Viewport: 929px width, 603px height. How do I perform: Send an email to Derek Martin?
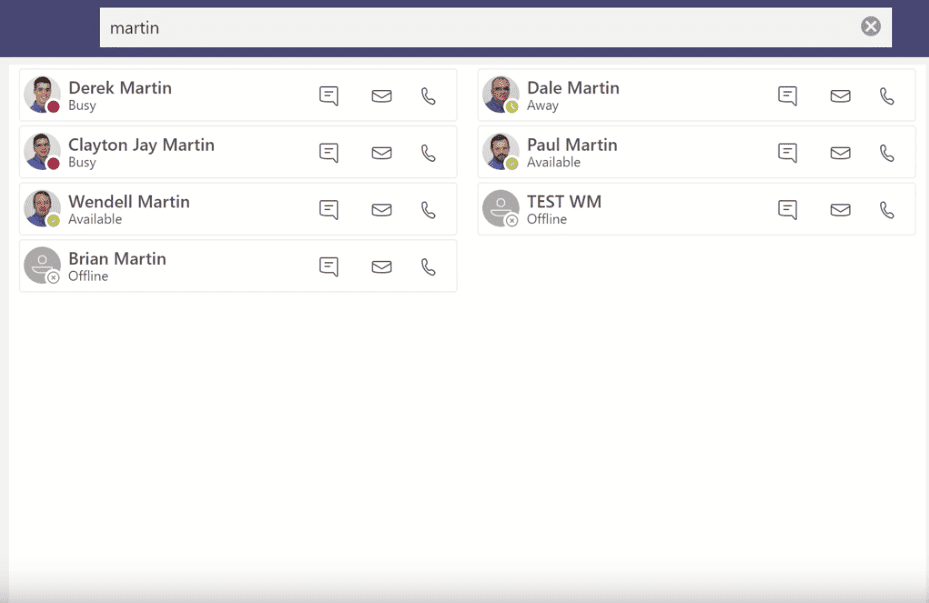pos(381,95)
